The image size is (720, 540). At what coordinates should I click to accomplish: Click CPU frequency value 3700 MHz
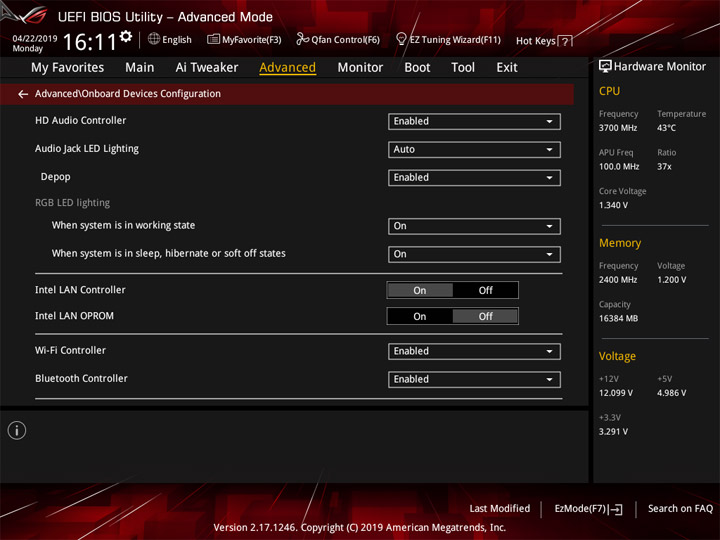click(618, 128)
